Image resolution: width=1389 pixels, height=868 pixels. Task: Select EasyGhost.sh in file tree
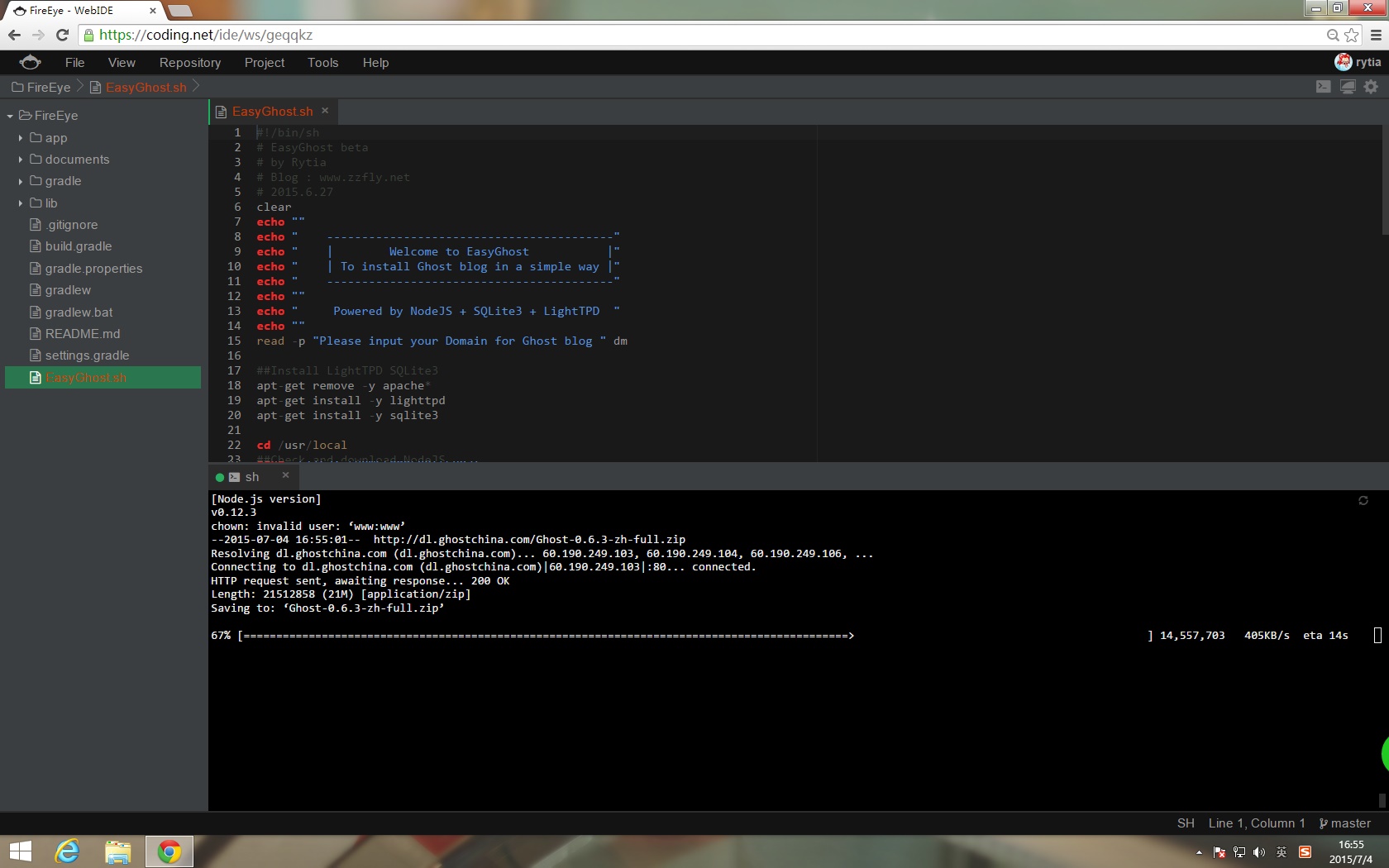[103, 378]
